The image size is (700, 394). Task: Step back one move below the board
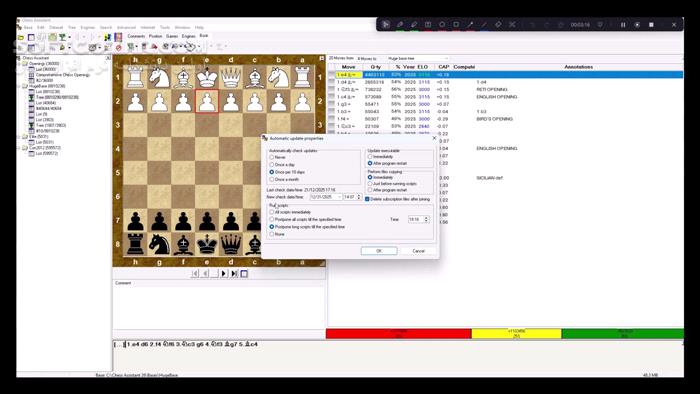click(x=205, y=274)
